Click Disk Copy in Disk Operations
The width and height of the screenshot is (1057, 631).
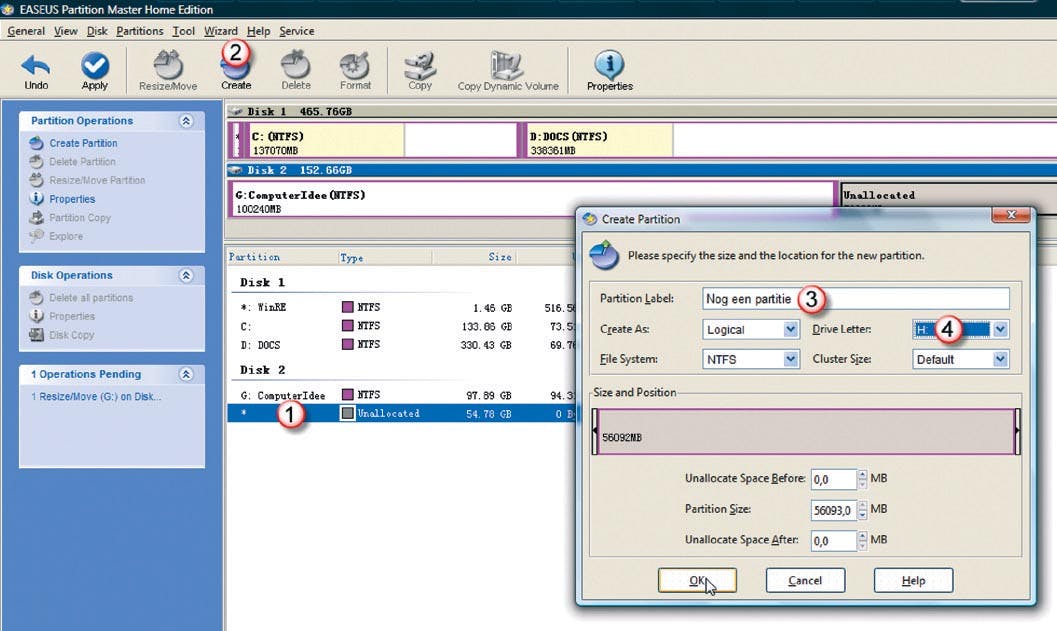(71, 335)
